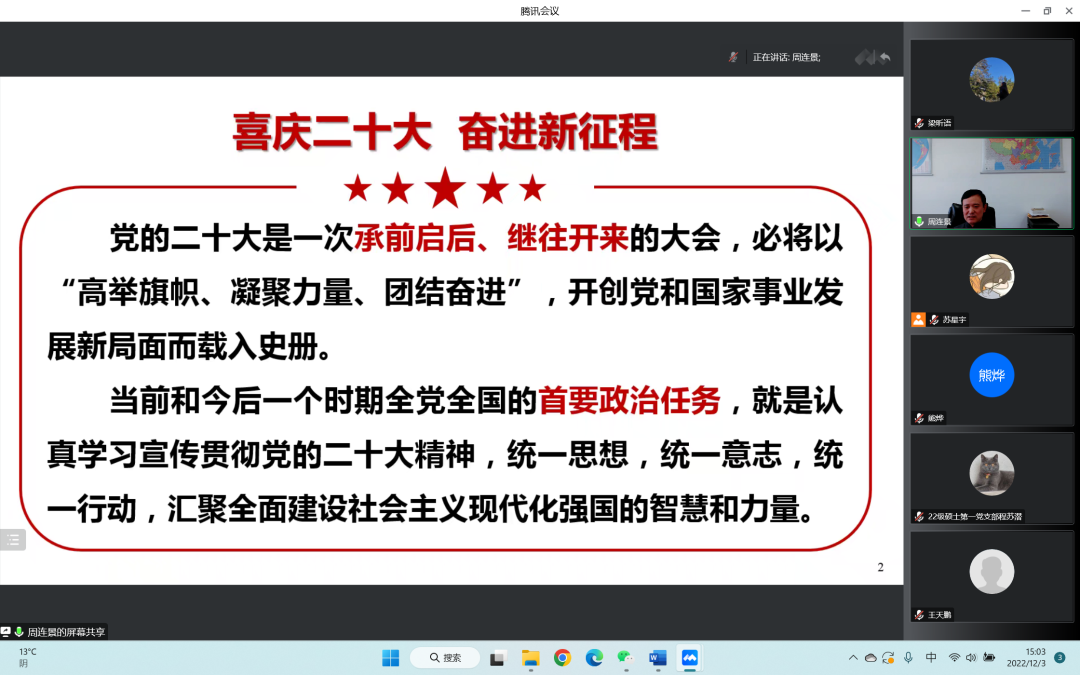
Task: Open WeChat from the taskbar
Action: [x=625, y=657]
